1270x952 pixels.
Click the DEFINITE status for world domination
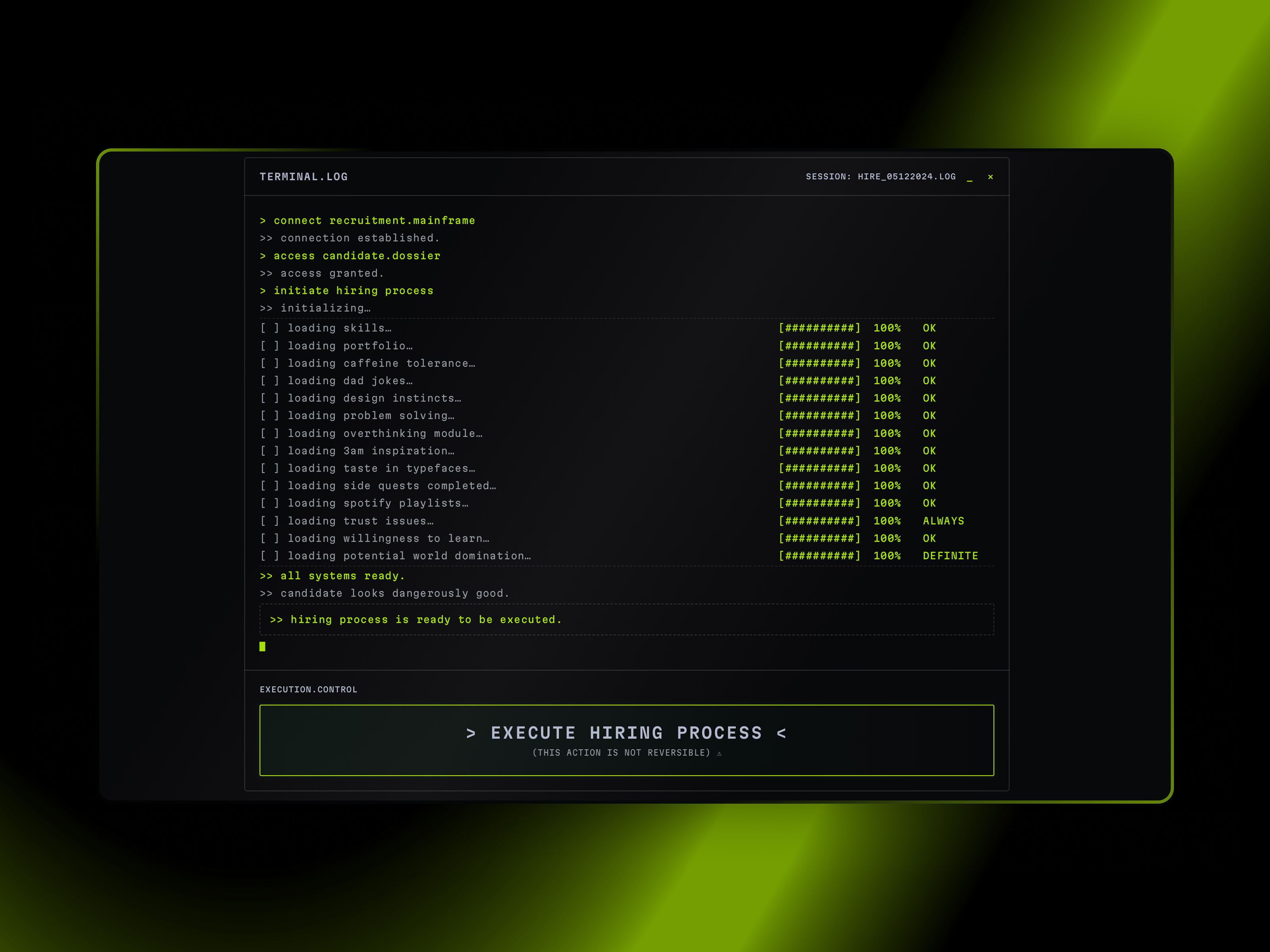pos(950,556)
